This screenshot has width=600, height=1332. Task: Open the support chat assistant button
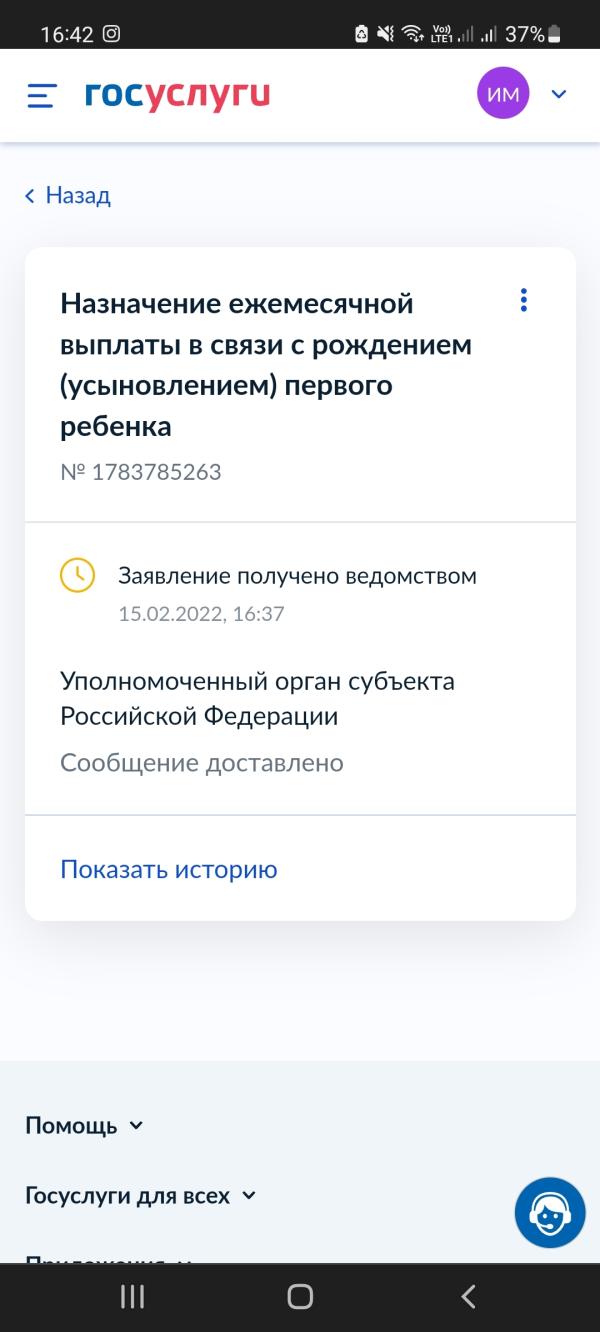(550, 1212)
